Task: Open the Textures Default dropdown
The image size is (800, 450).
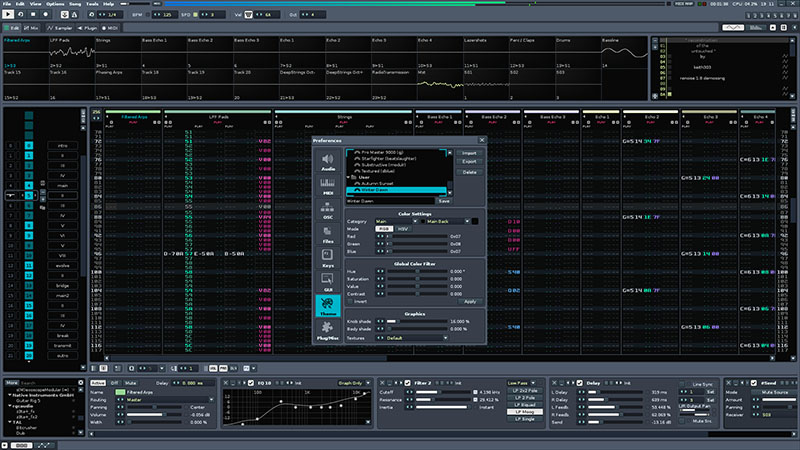Action: click(416, 338)
